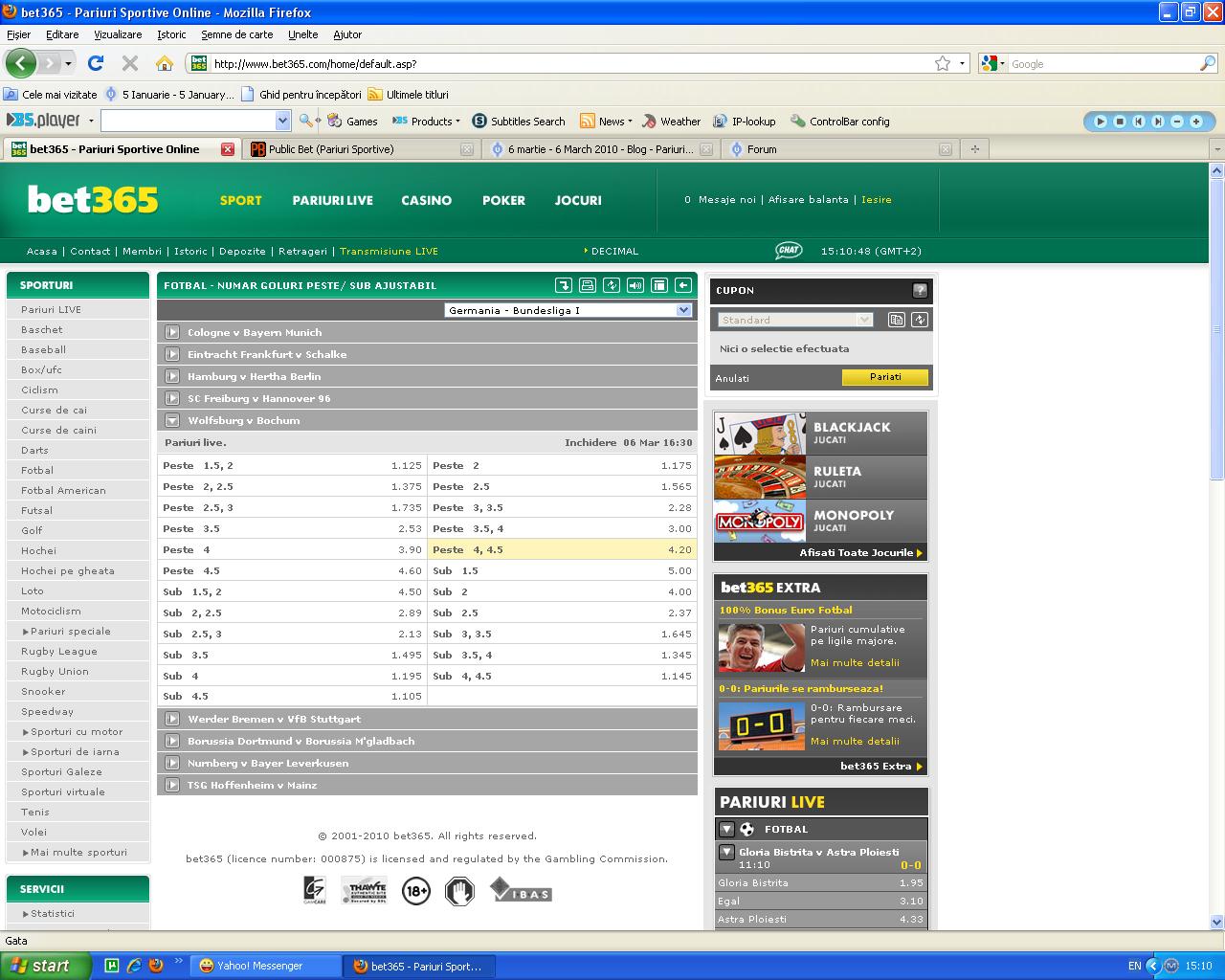
Task: Expand the Eintracht Frankfurt v Schalke match
Action: [x=172, y=354]
